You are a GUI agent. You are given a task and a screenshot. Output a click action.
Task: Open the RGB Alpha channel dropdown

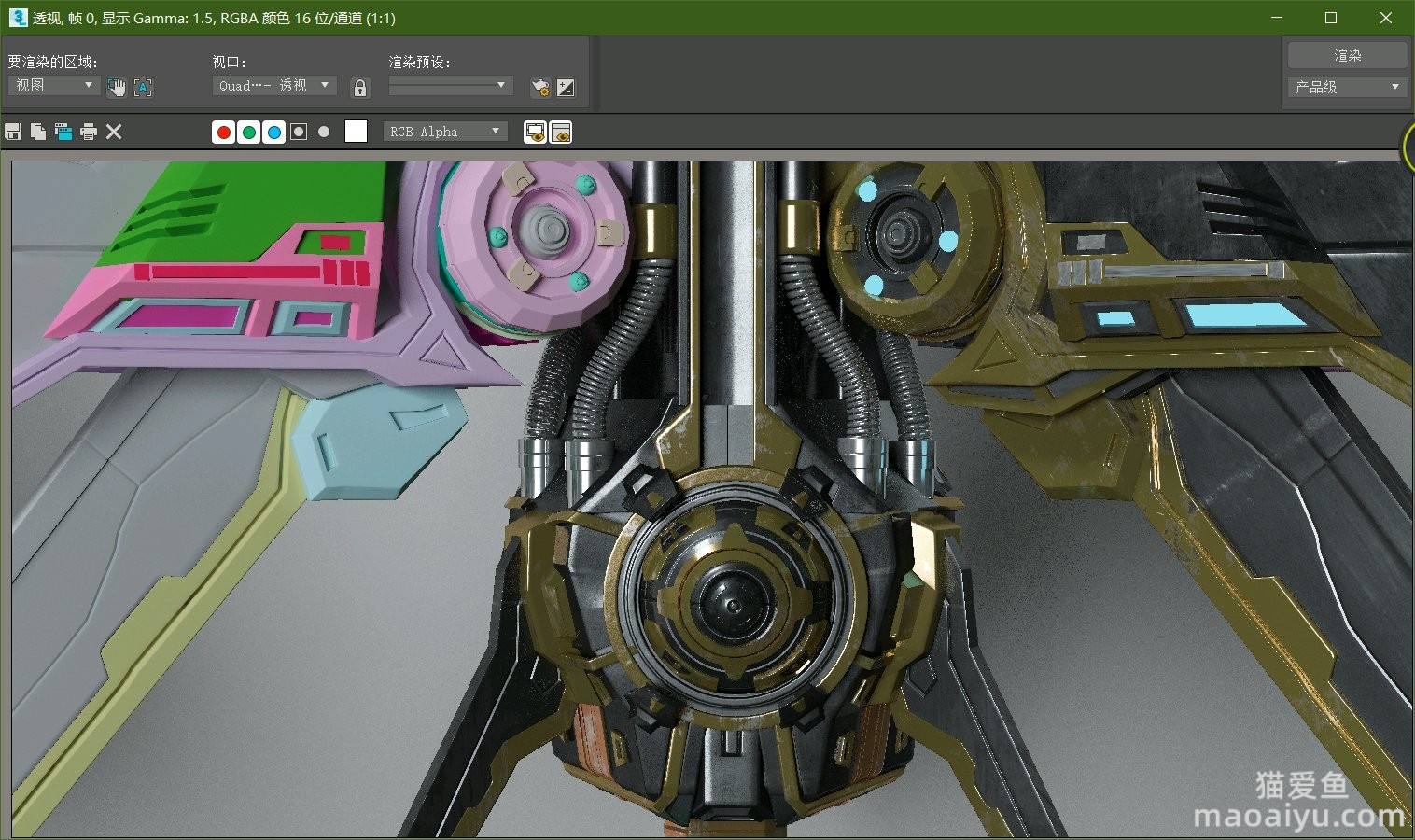click(x=445, y=132)
